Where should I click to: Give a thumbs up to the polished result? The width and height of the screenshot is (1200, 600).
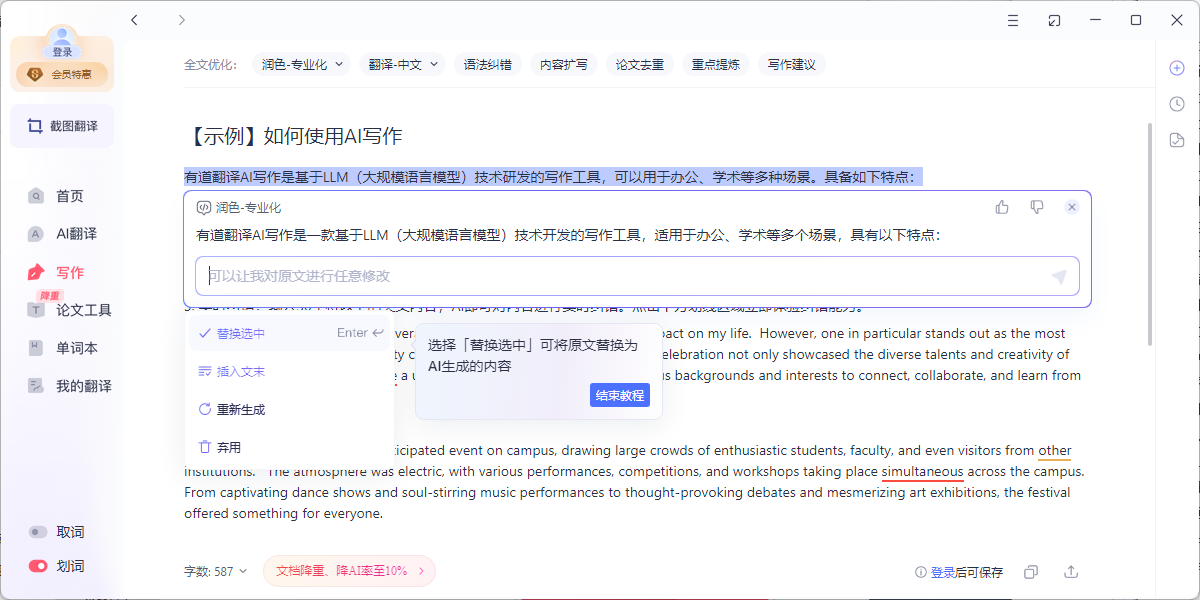pos(1002,206)
